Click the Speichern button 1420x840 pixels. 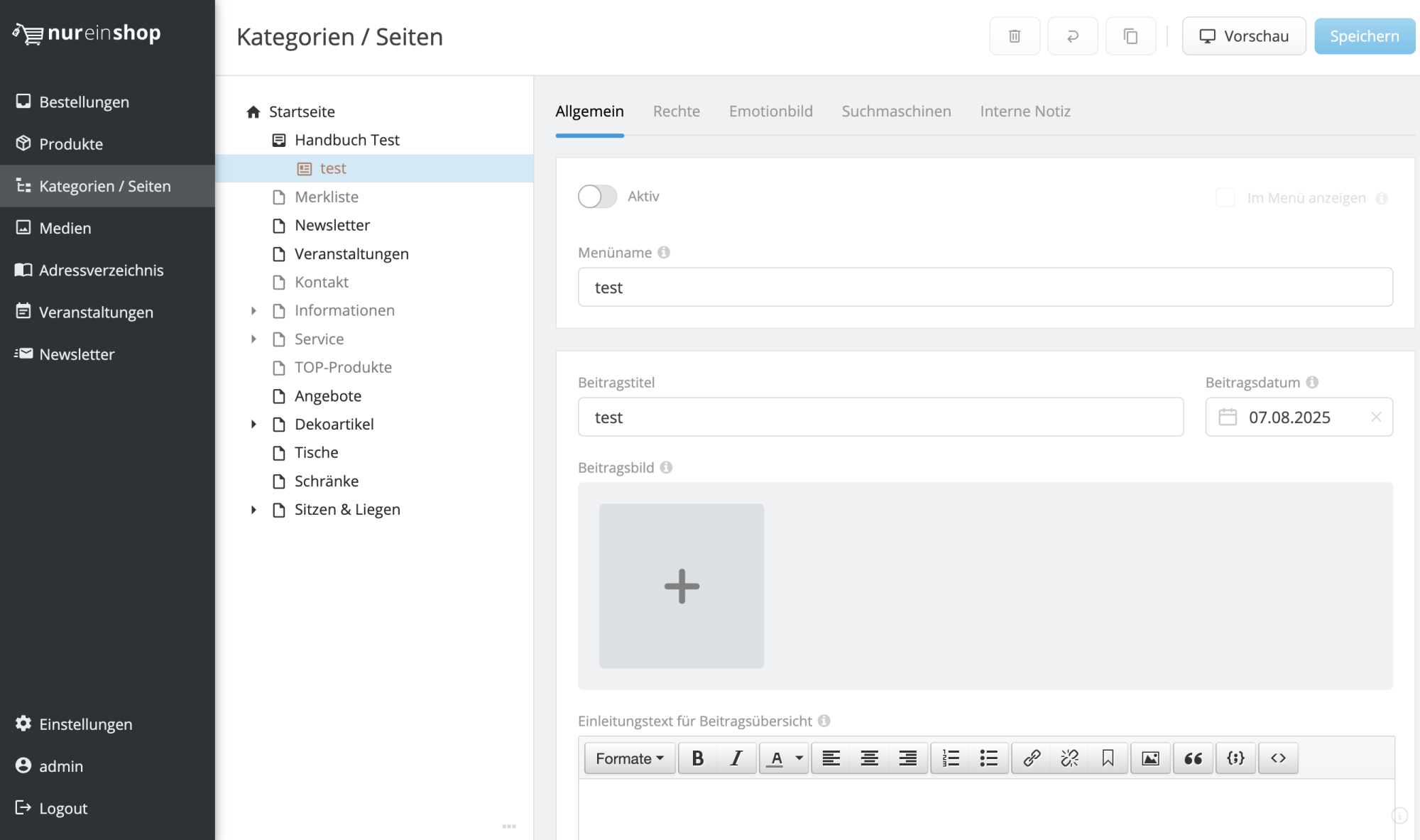1363,36
